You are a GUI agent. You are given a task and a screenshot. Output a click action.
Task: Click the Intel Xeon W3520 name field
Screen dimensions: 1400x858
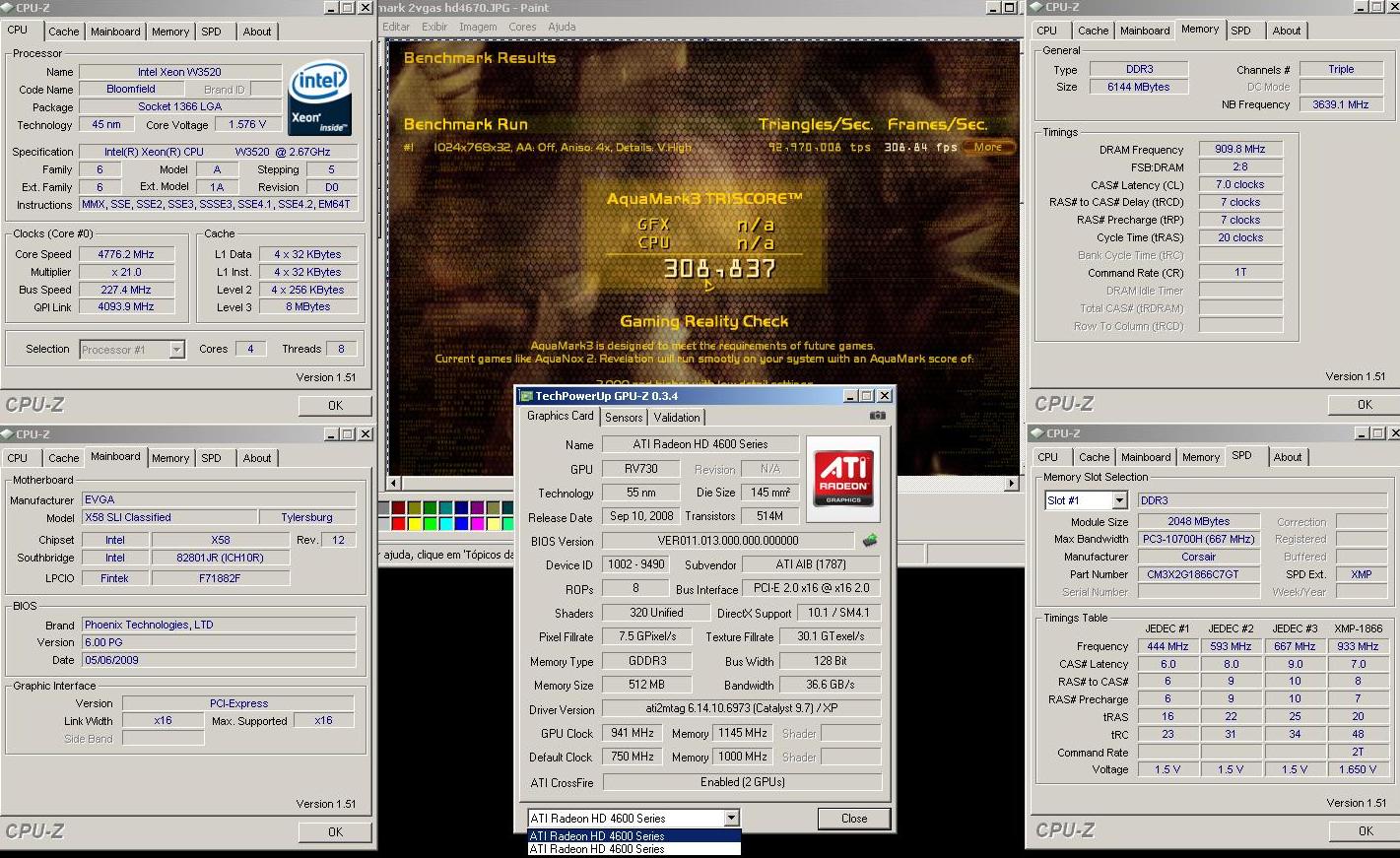pyautogui.click(x=180, y=72)
